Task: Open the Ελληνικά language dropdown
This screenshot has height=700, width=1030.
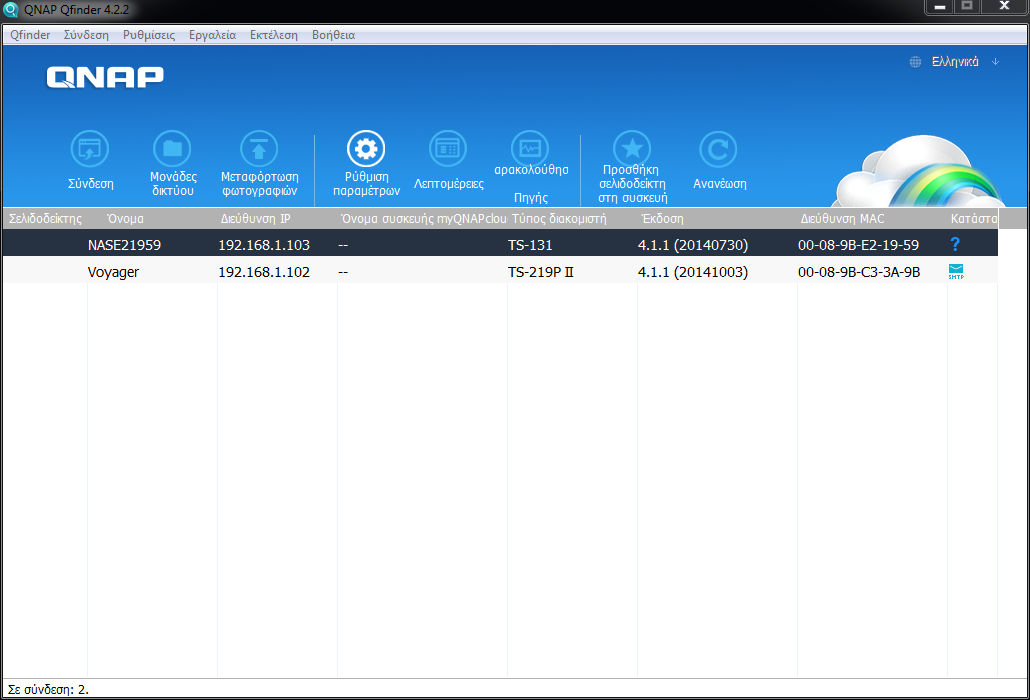Action: point(954,62)
